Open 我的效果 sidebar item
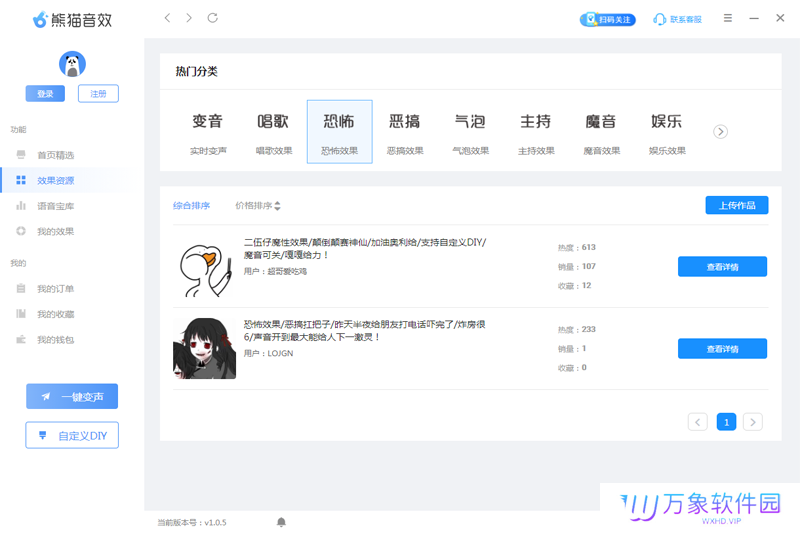The height and width of the screenshot is (533, 800). pyautogui.click(x=56, y=232)
